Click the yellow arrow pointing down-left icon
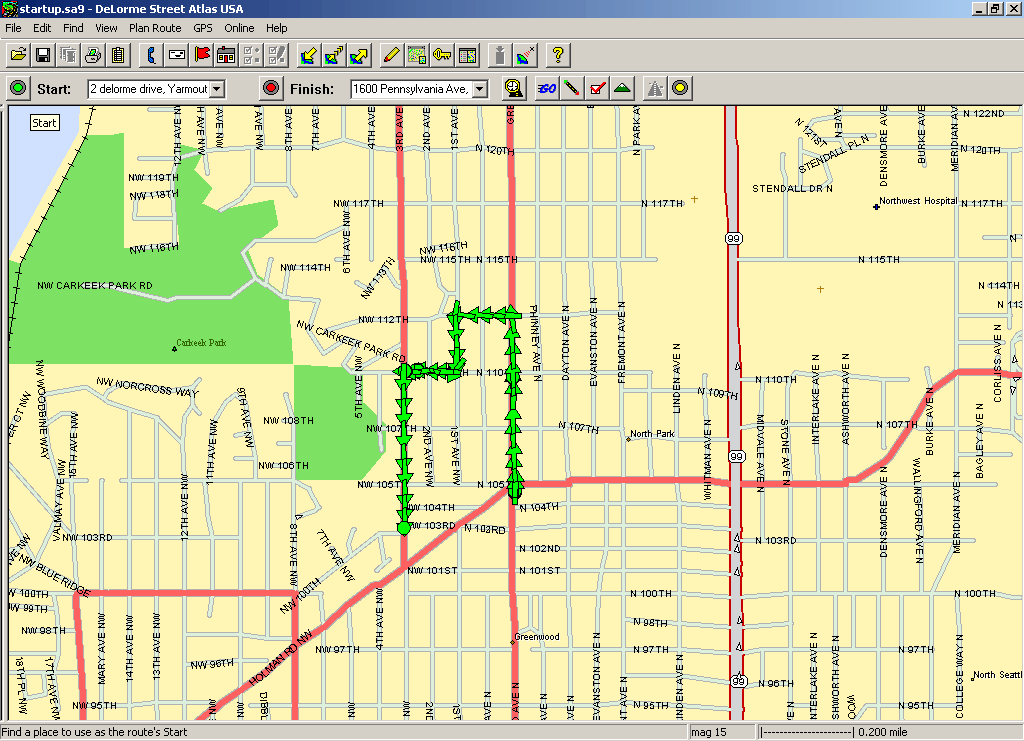Viewport: 1024px width, 741px height. (309, 55)
